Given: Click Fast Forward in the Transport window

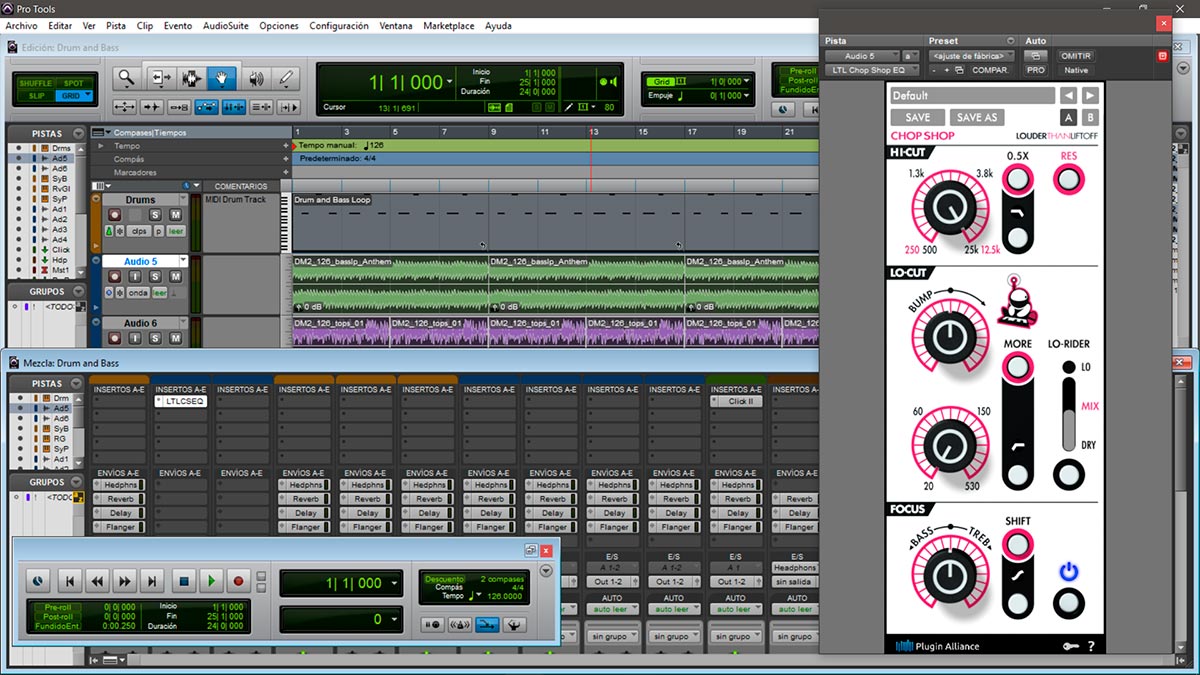Looking at the screenshot, I should pos(124,580).
